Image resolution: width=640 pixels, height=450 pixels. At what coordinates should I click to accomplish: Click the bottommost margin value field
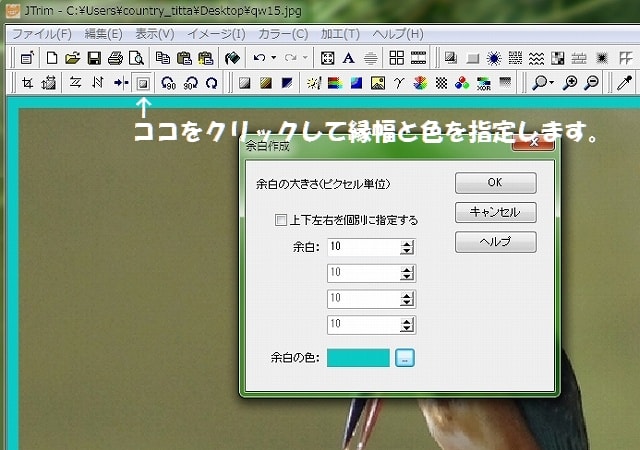point(371,325)
